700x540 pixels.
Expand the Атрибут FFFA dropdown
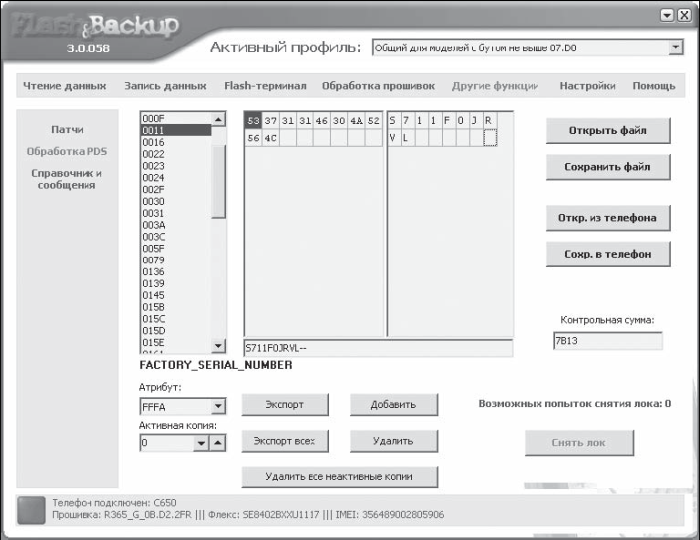click(218, 407)
